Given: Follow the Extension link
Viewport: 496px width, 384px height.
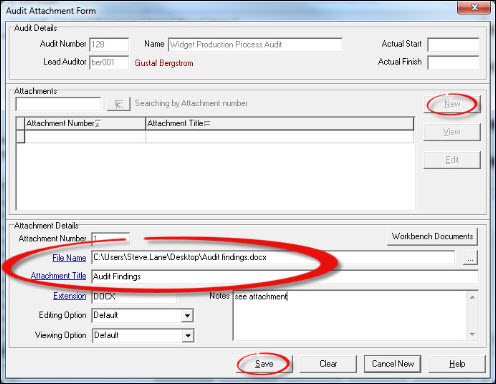Looking at the screenshot, I should tap(70, 296).
